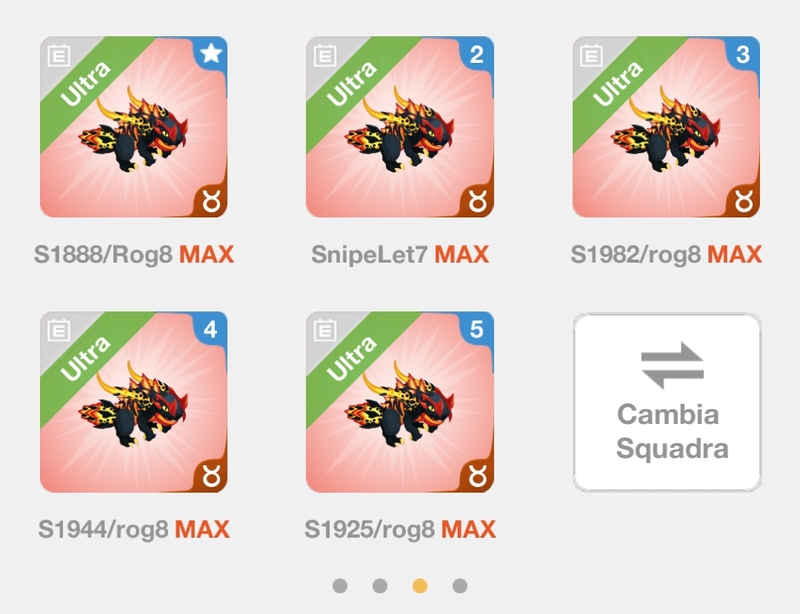This screenshot has height=614, width=800.
Task: Select the S1982/rog8 monster thumbnail
Action: click(x=666, y=127)
